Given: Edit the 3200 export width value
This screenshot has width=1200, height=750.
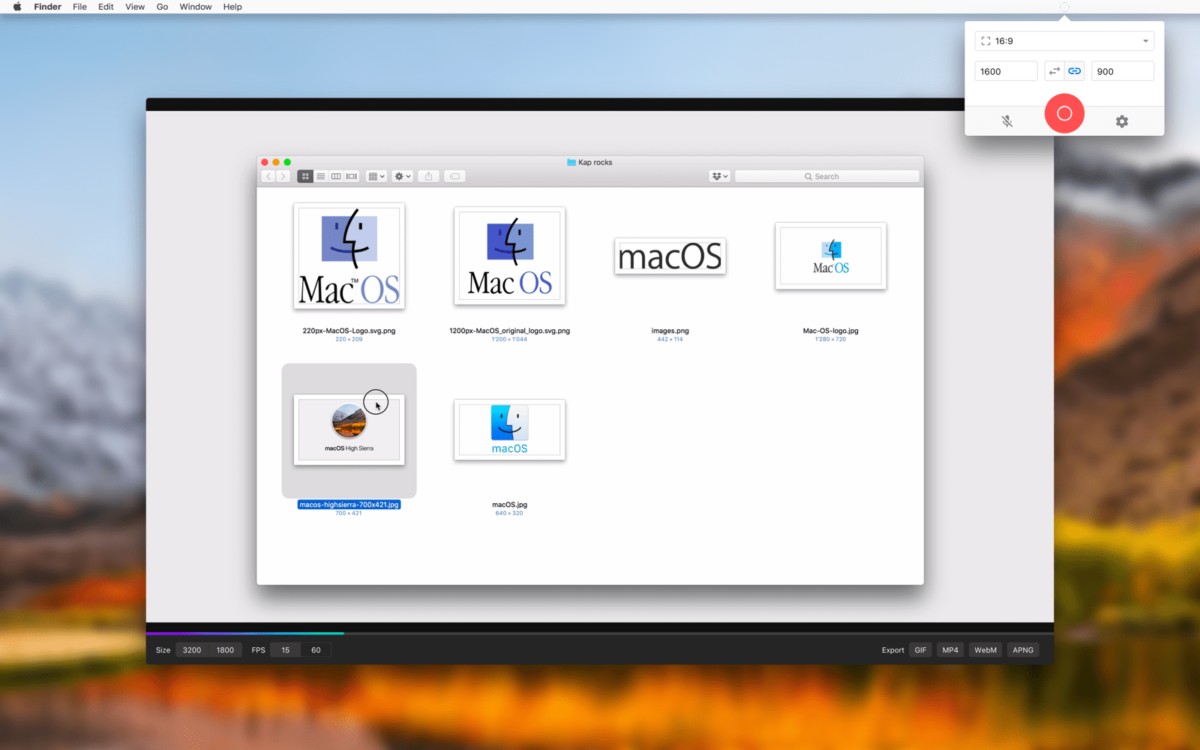Looking at the screenshot, I should click(x=192, y=650).
